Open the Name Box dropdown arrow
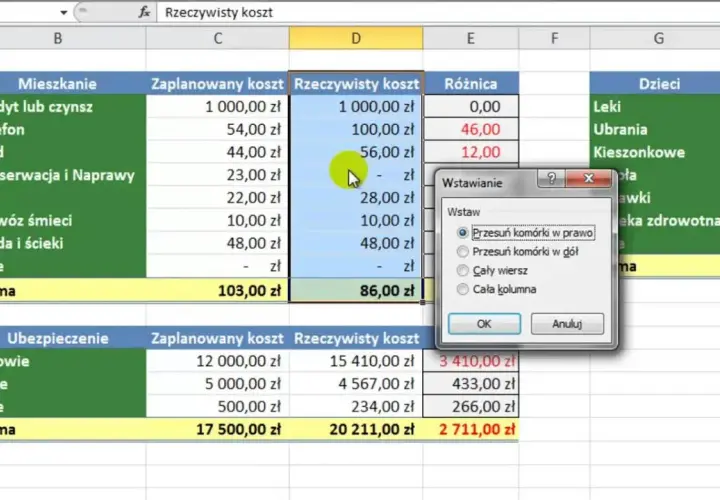The height and width of the screenshot is (500, 720). 63,12
